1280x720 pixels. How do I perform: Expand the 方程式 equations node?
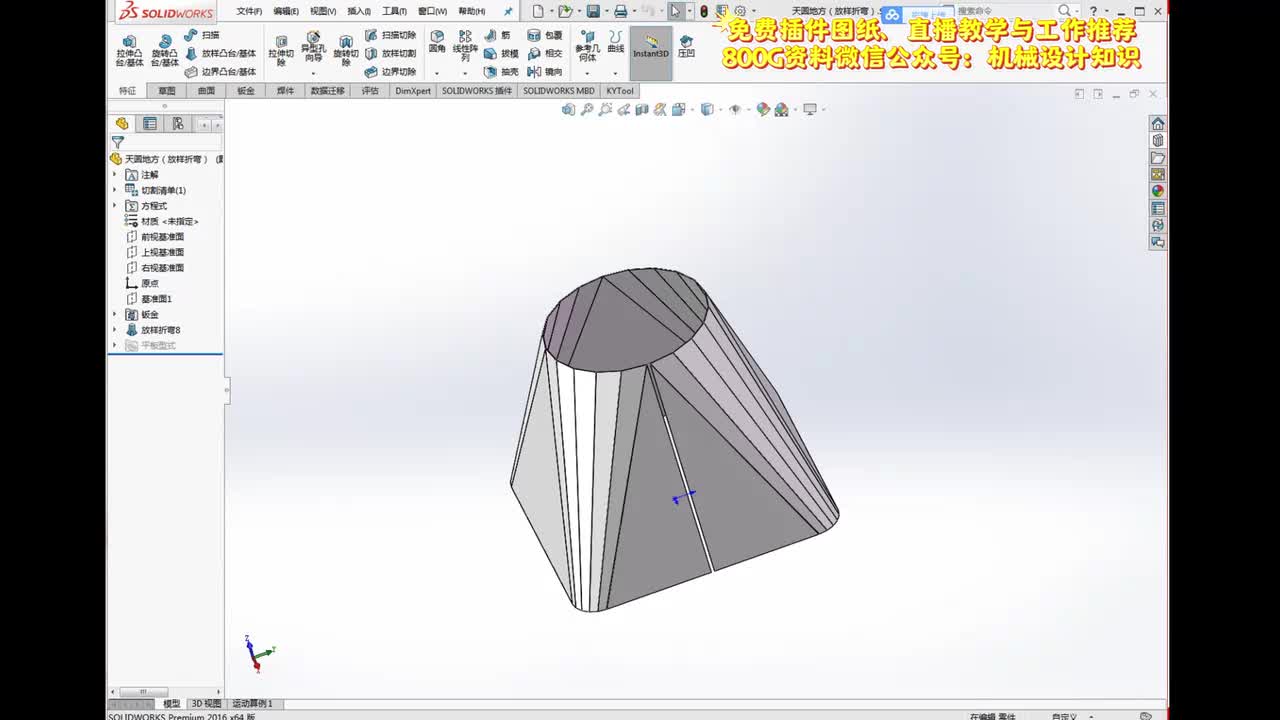coord(114,206)
